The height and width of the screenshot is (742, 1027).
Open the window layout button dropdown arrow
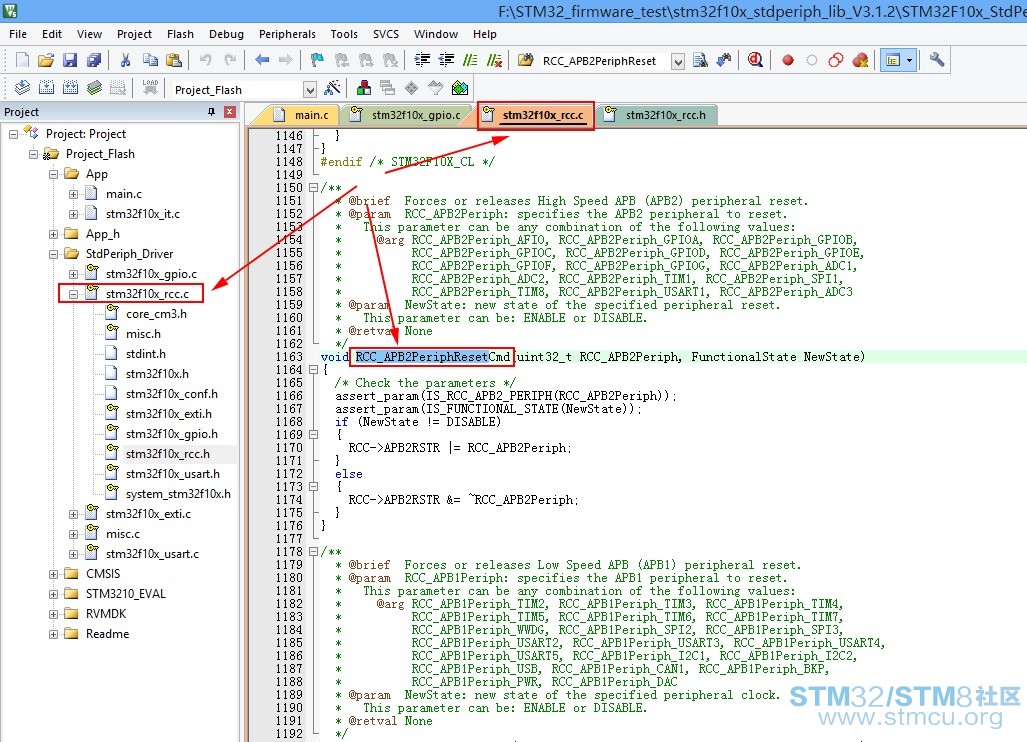[x=910, y=60]
